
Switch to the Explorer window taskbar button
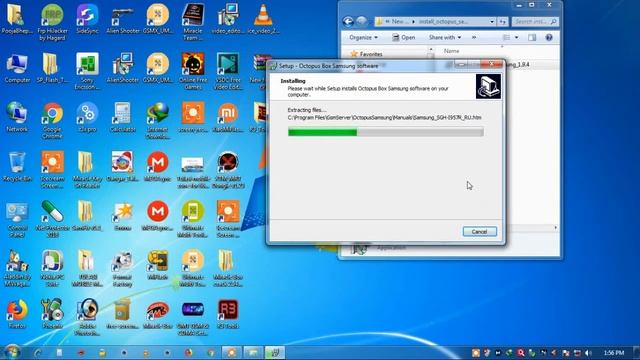point(253,353)
